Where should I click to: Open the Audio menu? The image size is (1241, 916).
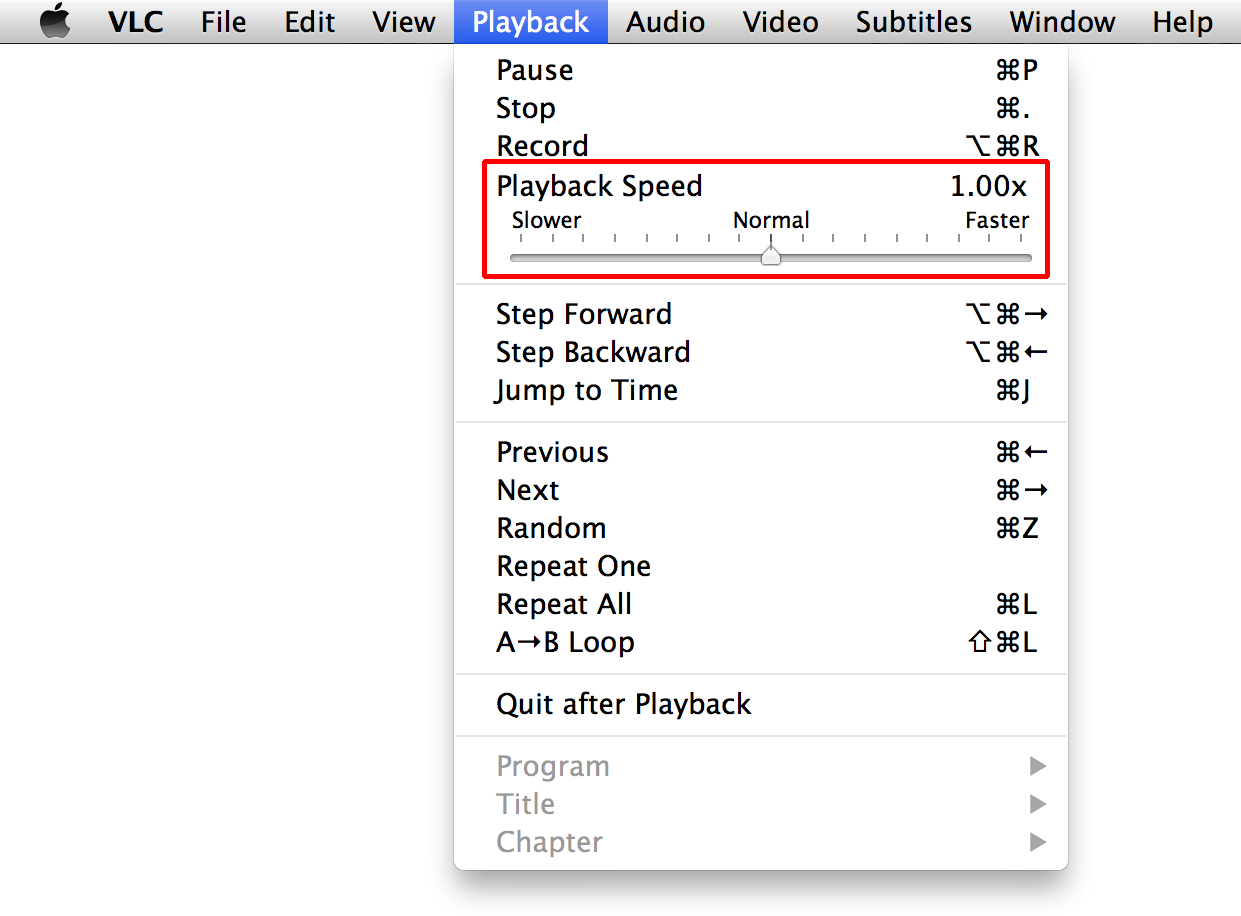coord(664,21)
